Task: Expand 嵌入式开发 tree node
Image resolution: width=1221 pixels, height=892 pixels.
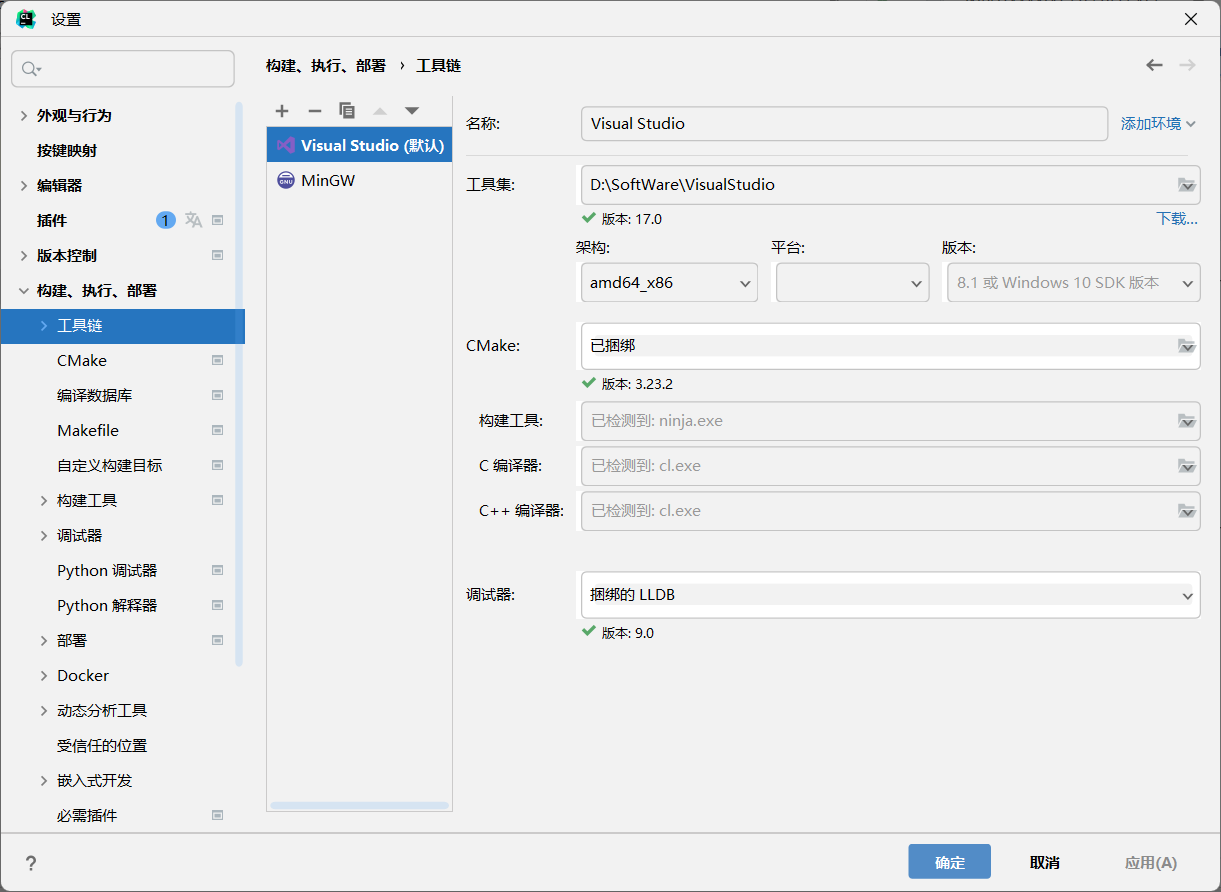Action: coord(44,781)
